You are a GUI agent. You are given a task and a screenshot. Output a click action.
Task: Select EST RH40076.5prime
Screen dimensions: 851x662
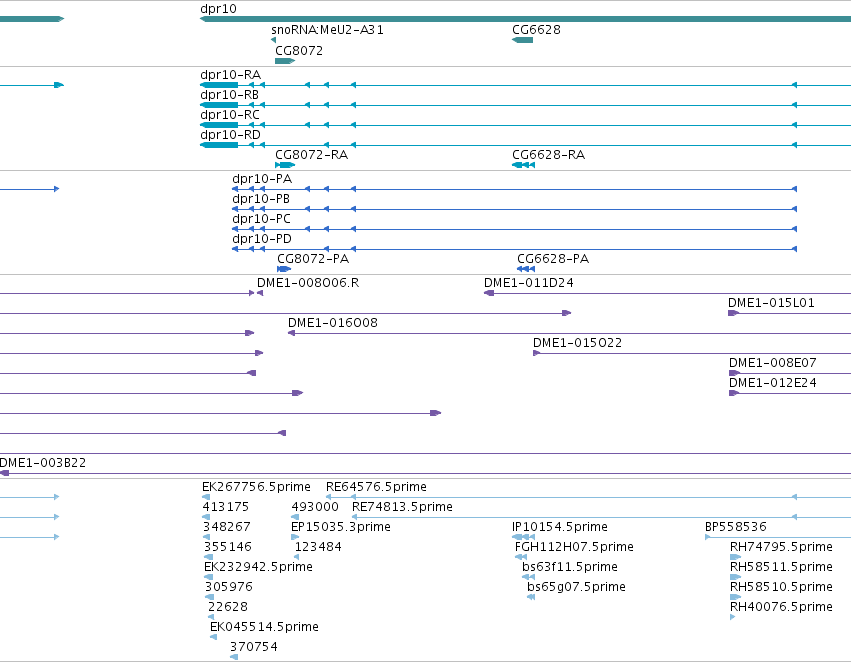[x=781, y=607]
